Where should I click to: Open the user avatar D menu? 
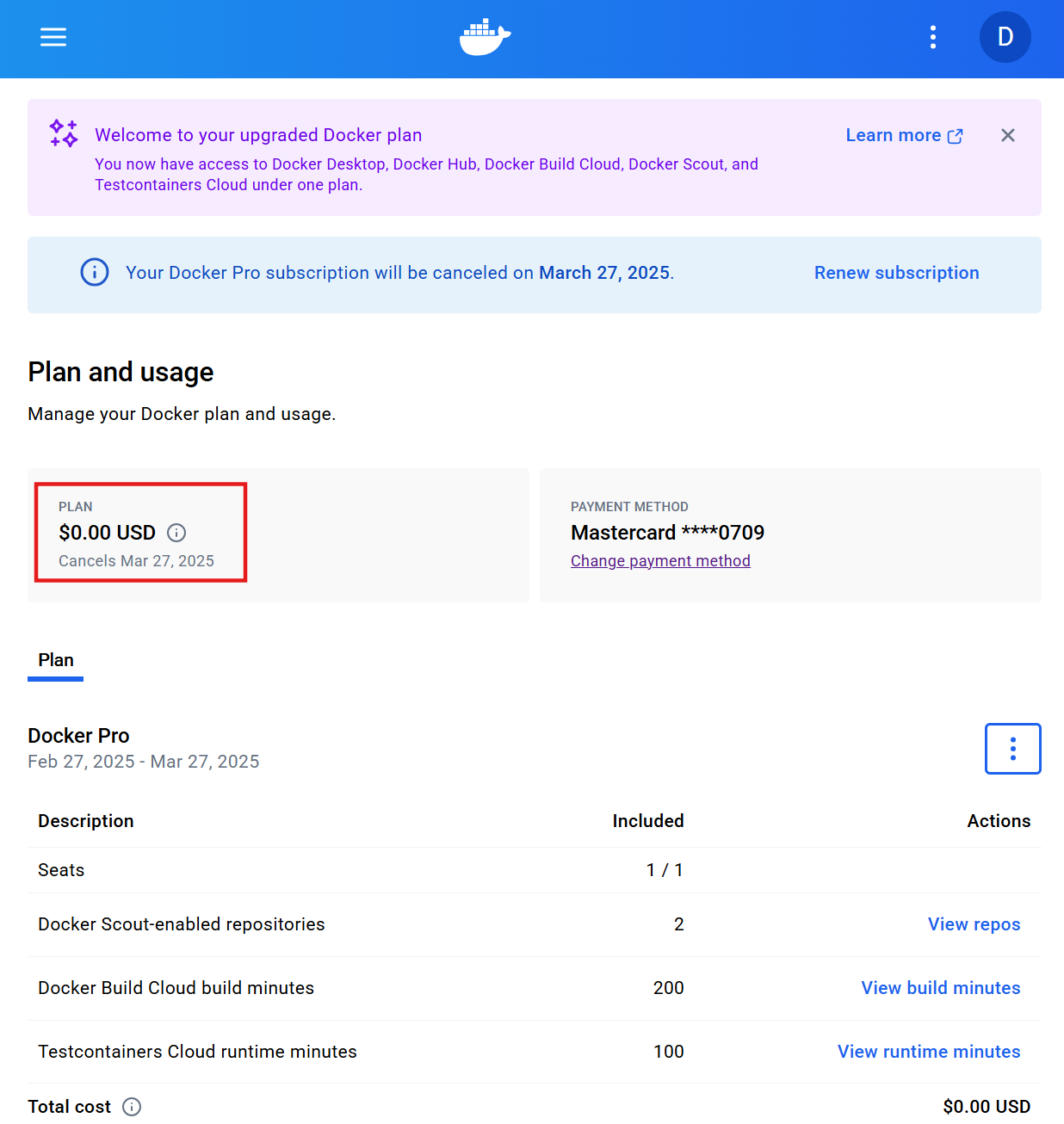(x=1005, y=37)
